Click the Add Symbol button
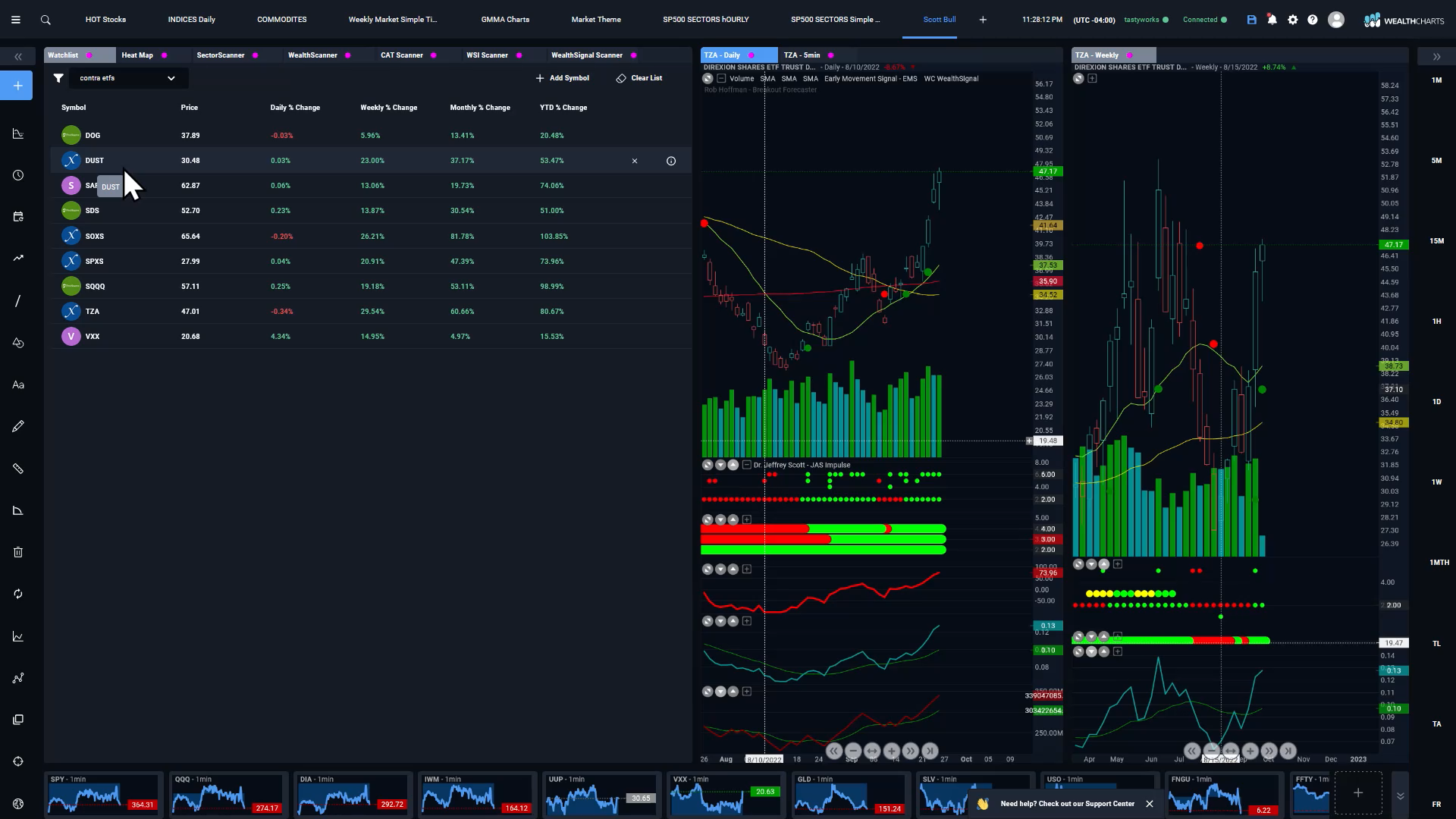 563,78
